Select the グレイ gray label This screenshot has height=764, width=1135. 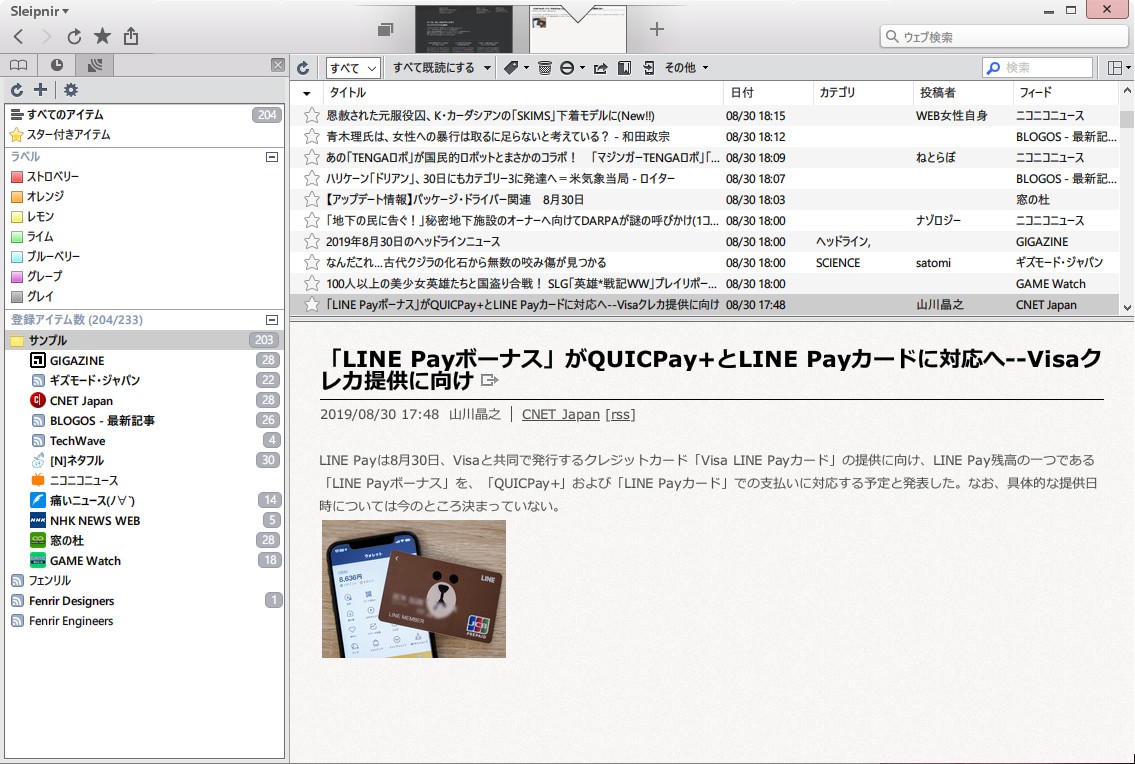click(x=145, y=296)
